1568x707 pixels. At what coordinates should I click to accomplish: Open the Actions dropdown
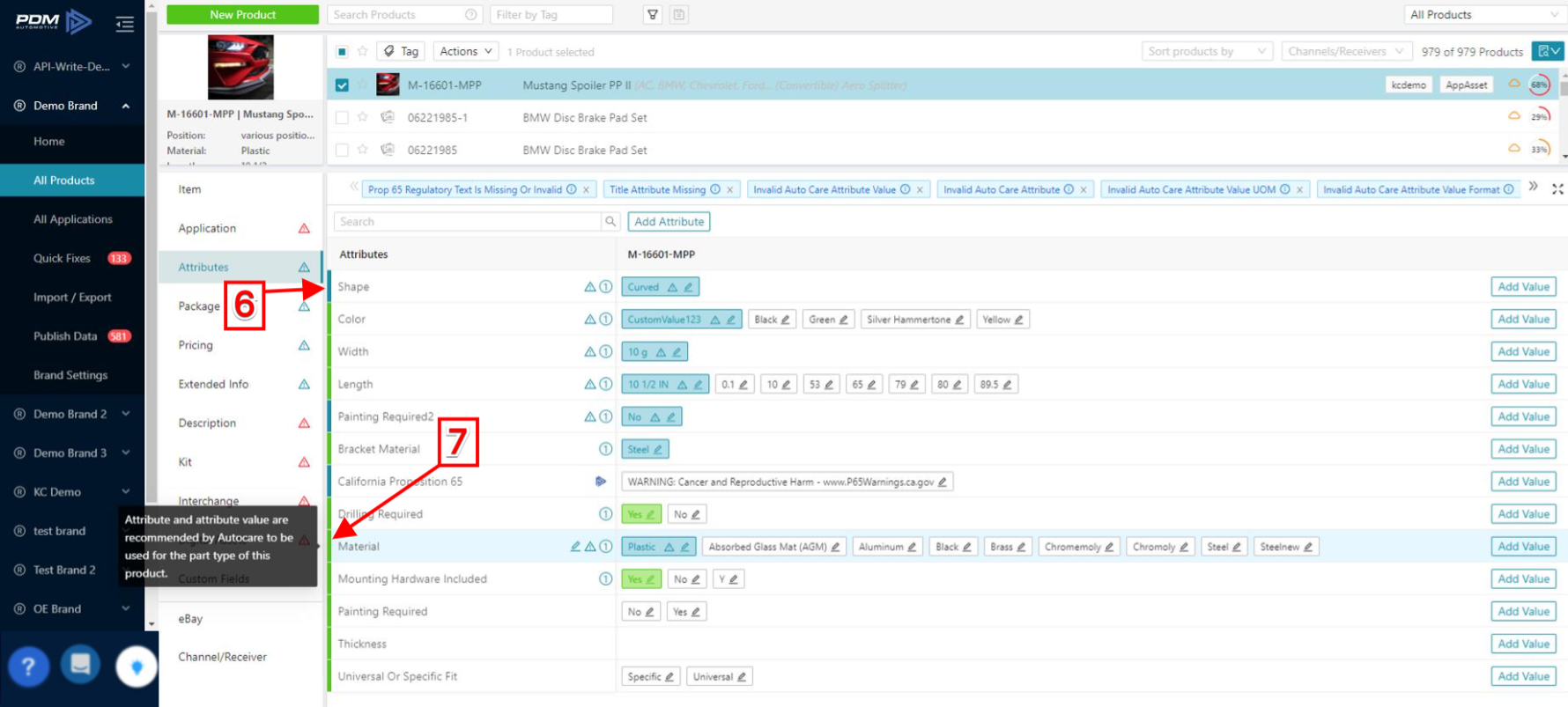click(465, 51)
